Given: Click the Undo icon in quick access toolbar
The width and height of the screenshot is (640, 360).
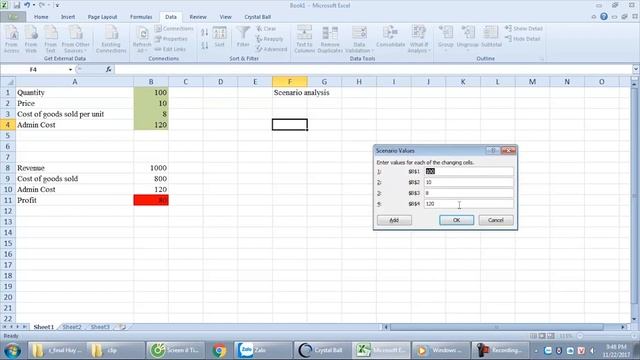Looking at the screenshot, I should point(27,5).
